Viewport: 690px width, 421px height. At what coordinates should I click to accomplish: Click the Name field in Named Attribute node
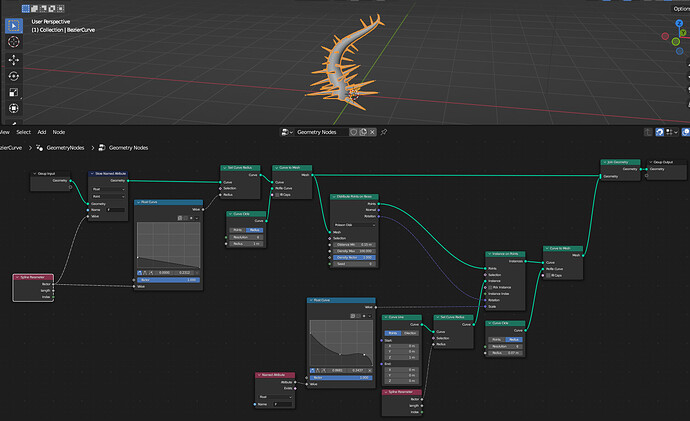tap(282, 404)
